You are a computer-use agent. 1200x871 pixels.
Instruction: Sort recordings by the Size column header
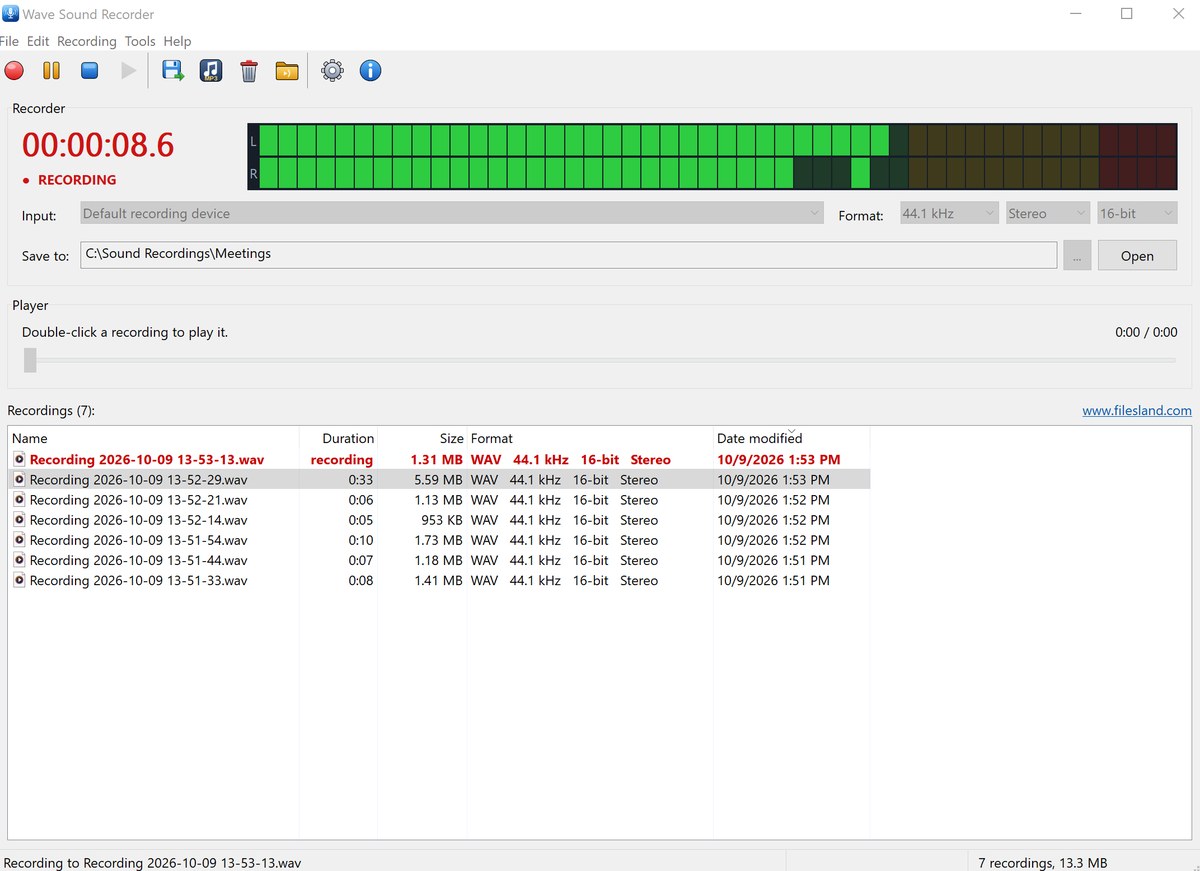423,438
